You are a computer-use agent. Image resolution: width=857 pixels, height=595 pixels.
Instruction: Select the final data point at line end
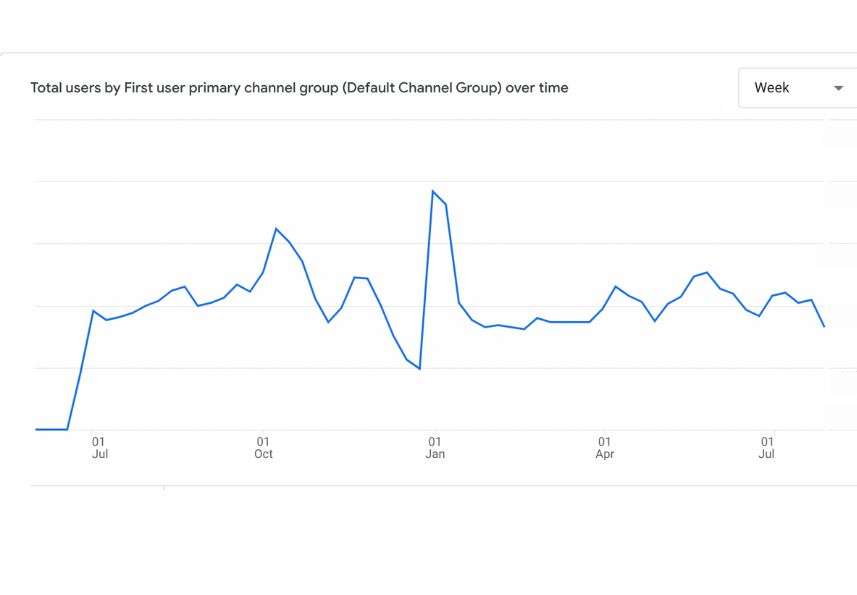coord(824,326)
